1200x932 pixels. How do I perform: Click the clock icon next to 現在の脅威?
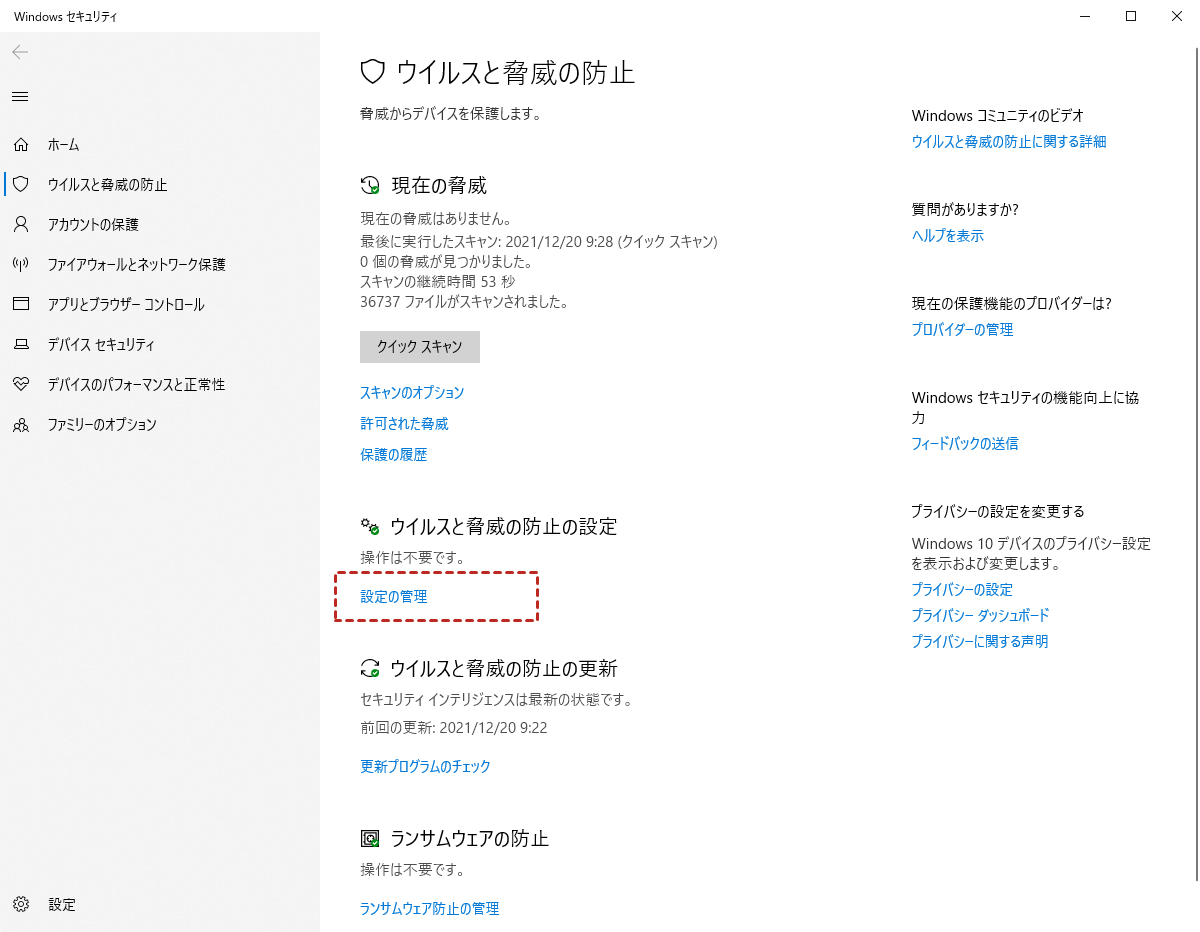(370, 185)
